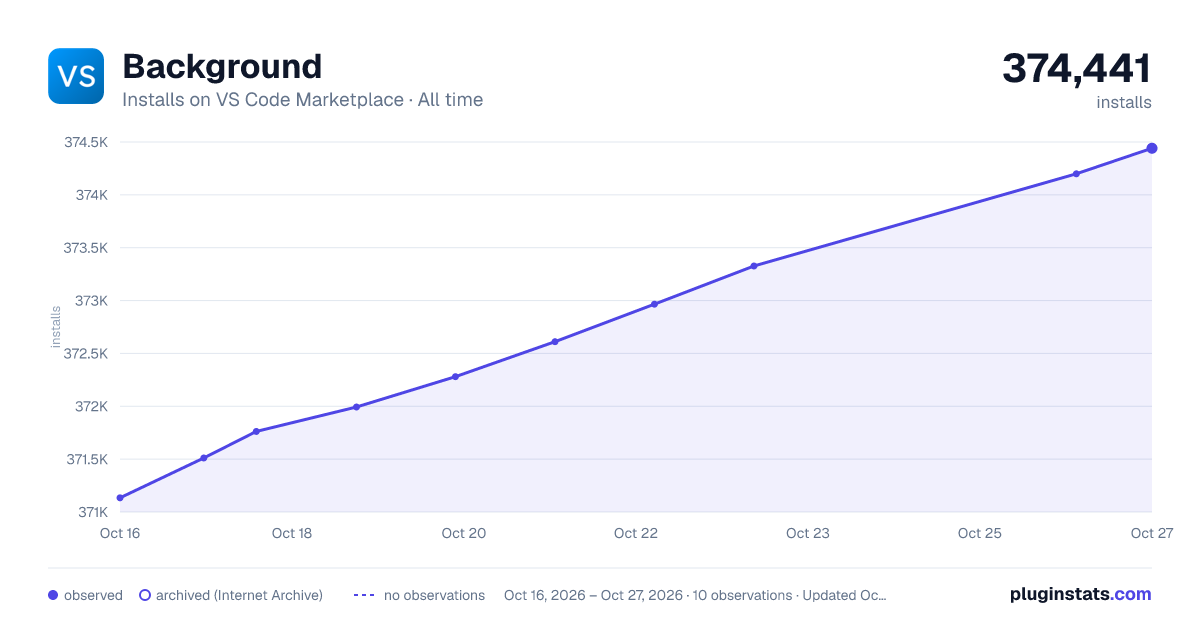The width and height of the screenshot is (1200, 630).
Task: Click the 'Installs on VS Code Marketplace · All time' subtitle
Action: [x=302, y=100]
